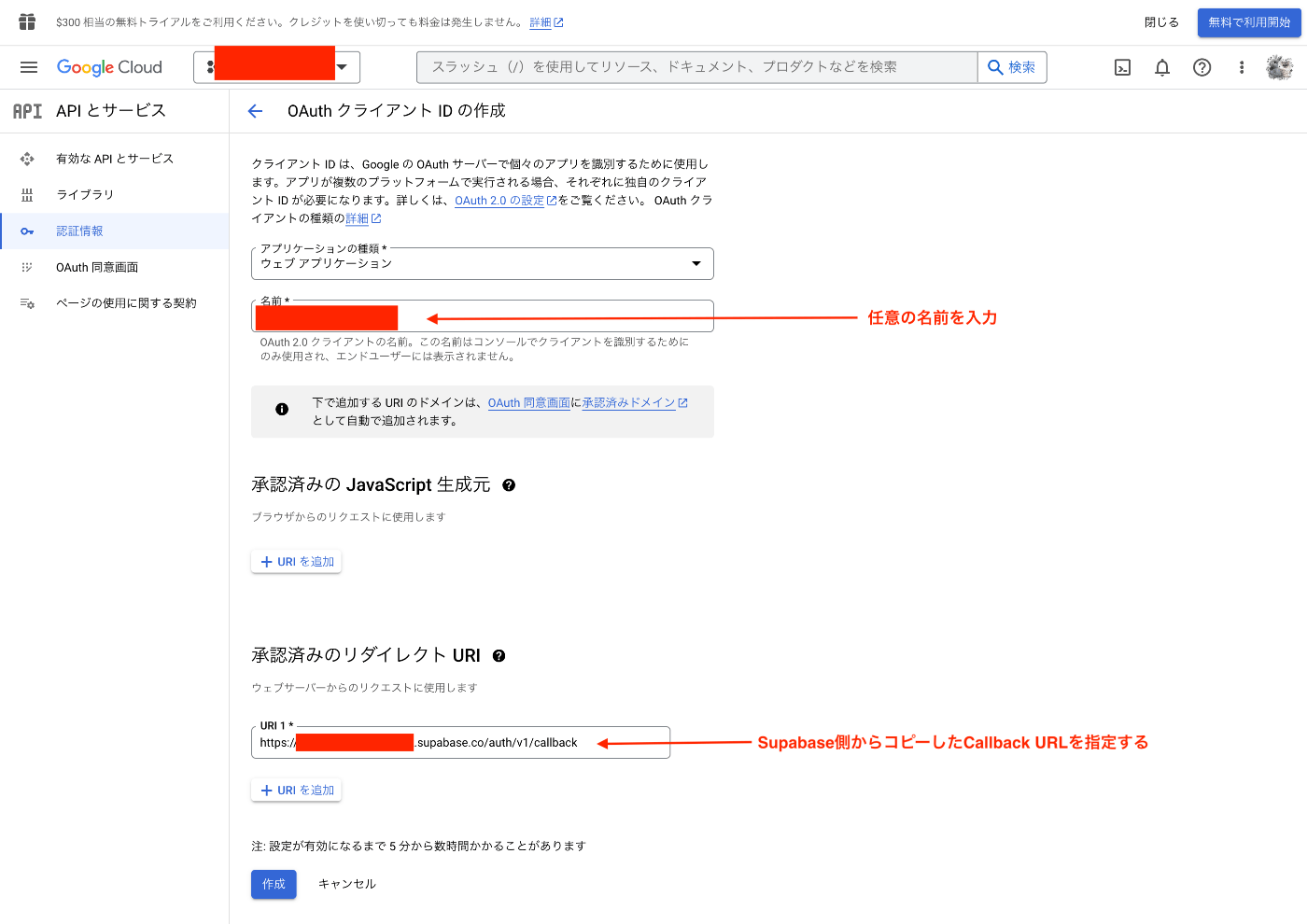Click the ライブラリ sidebar icon
This screenshot has width=1307, height=924.
[27, 195]
